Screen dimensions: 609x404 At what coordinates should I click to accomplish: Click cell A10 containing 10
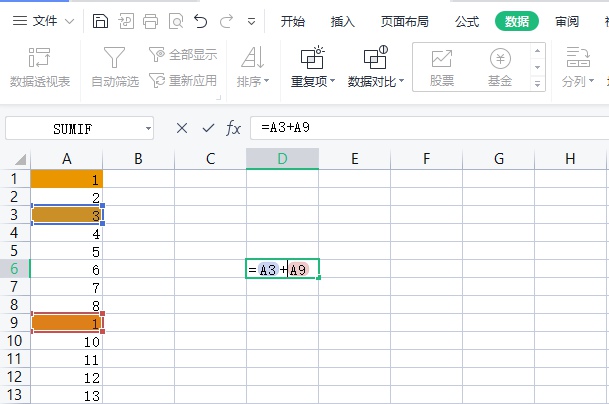66,341
